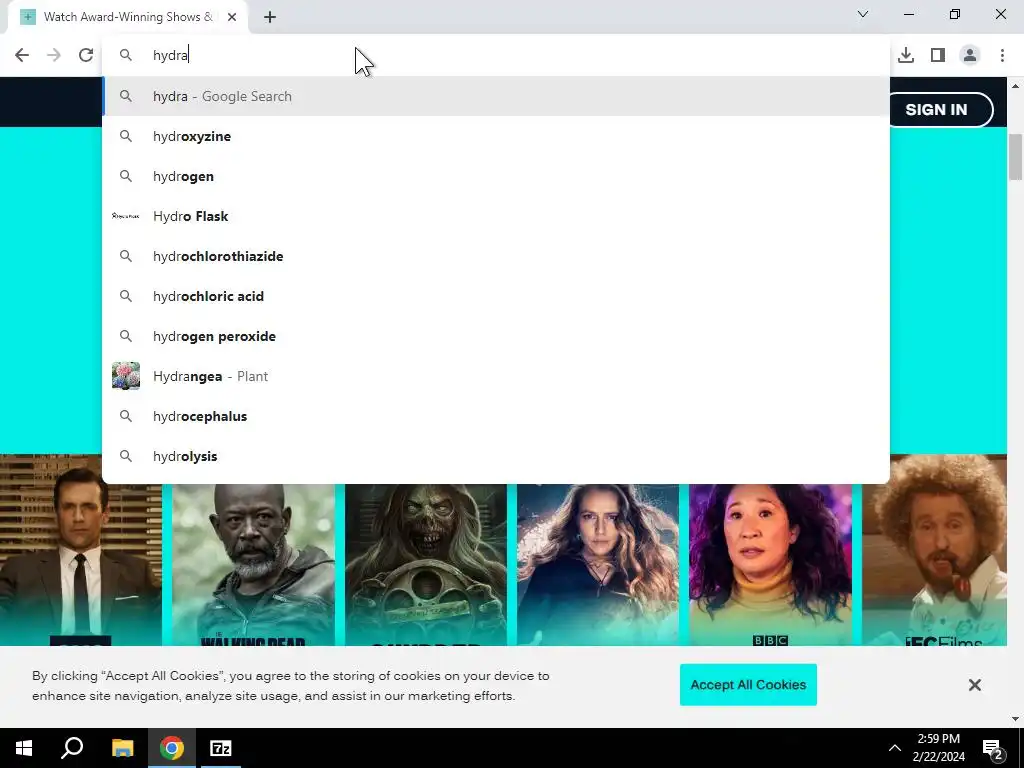Dismiss the cookie banner with X
Screen dimensions: 1024x768
(x=974, y=684)
